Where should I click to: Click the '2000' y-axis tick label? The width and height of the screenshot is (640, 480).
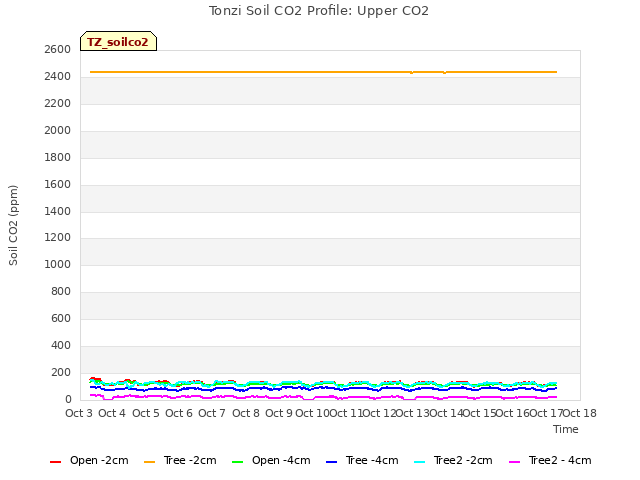click(58, 131)
